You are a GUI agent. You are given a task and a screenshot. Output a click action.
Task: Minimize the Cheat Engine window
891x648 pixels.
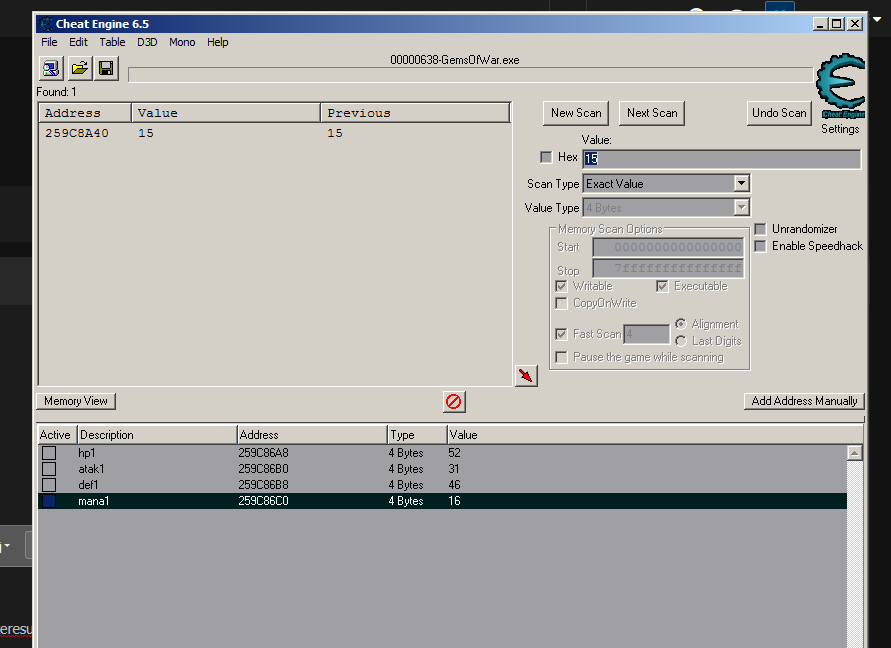[820, 24]
